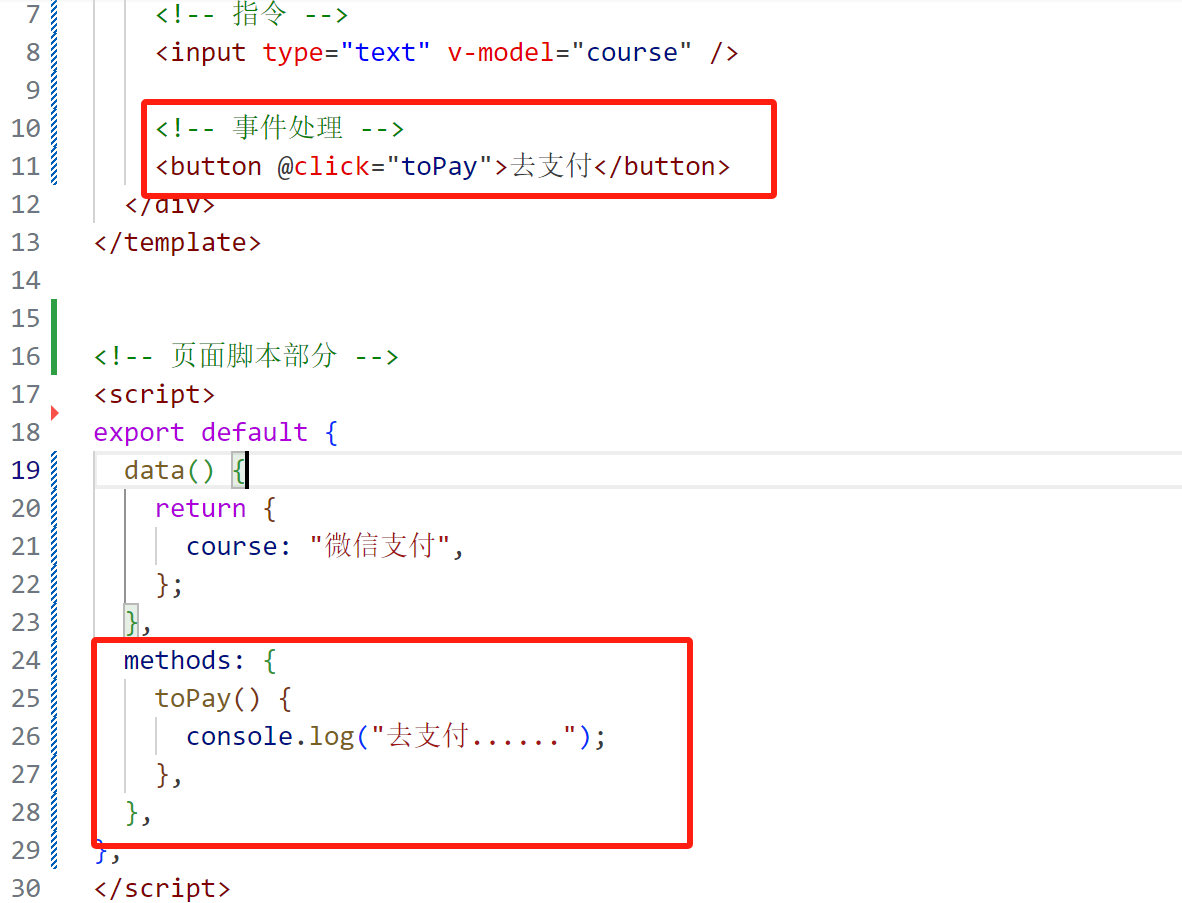
Task: Click the comment '指令' on line 7
Action: coord(259,14)
